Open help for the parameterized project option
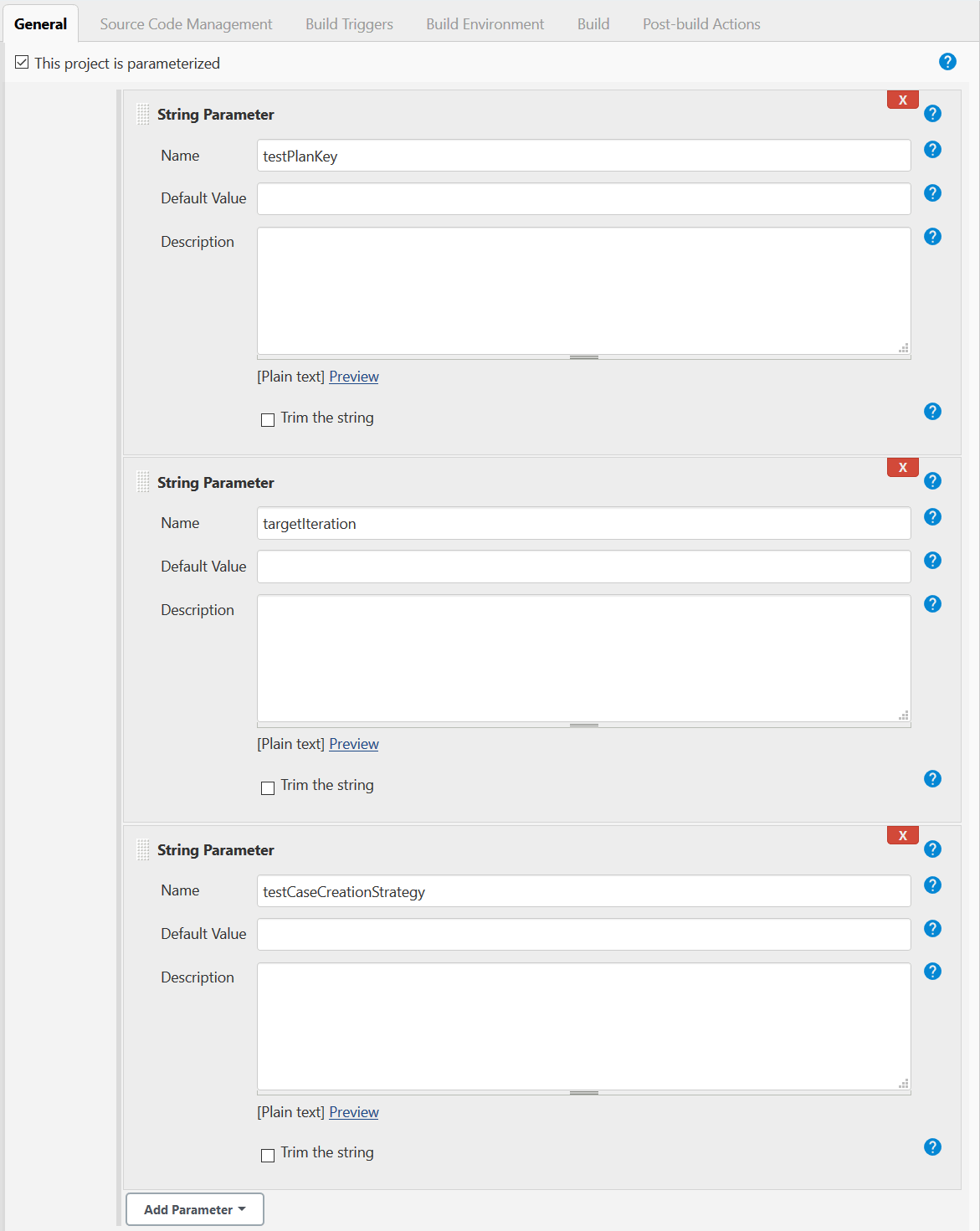Viewport: 980px width, 1231px height. click(947, 61)
